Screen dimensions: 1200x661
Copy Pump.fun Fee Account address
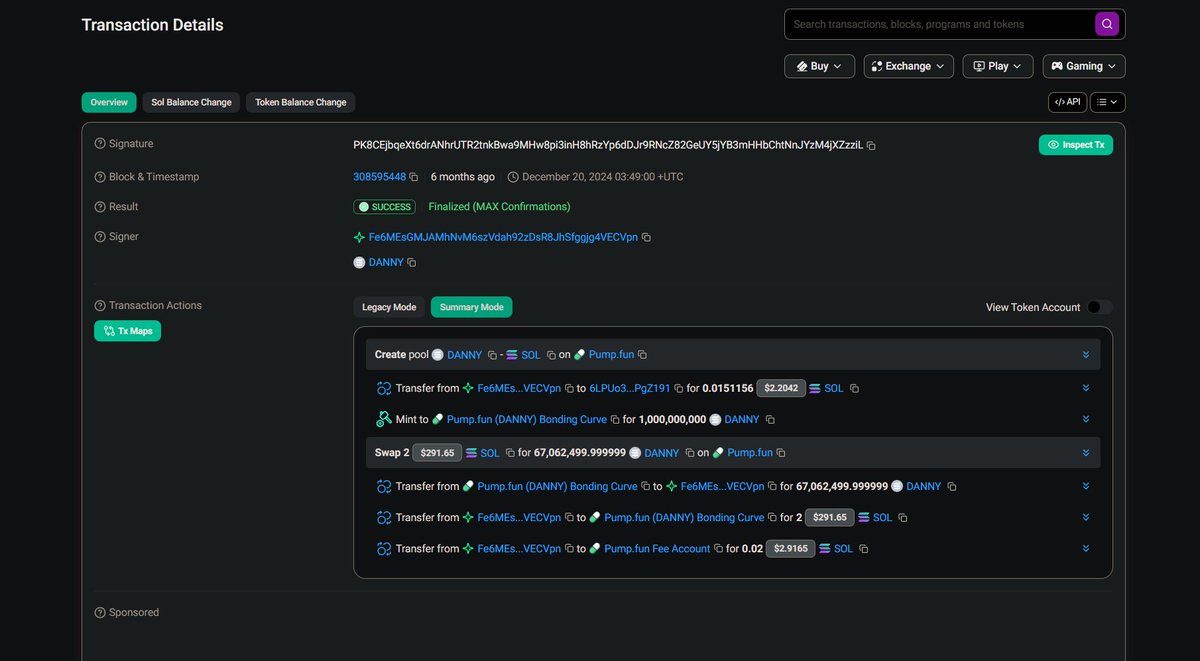point(718,549)
